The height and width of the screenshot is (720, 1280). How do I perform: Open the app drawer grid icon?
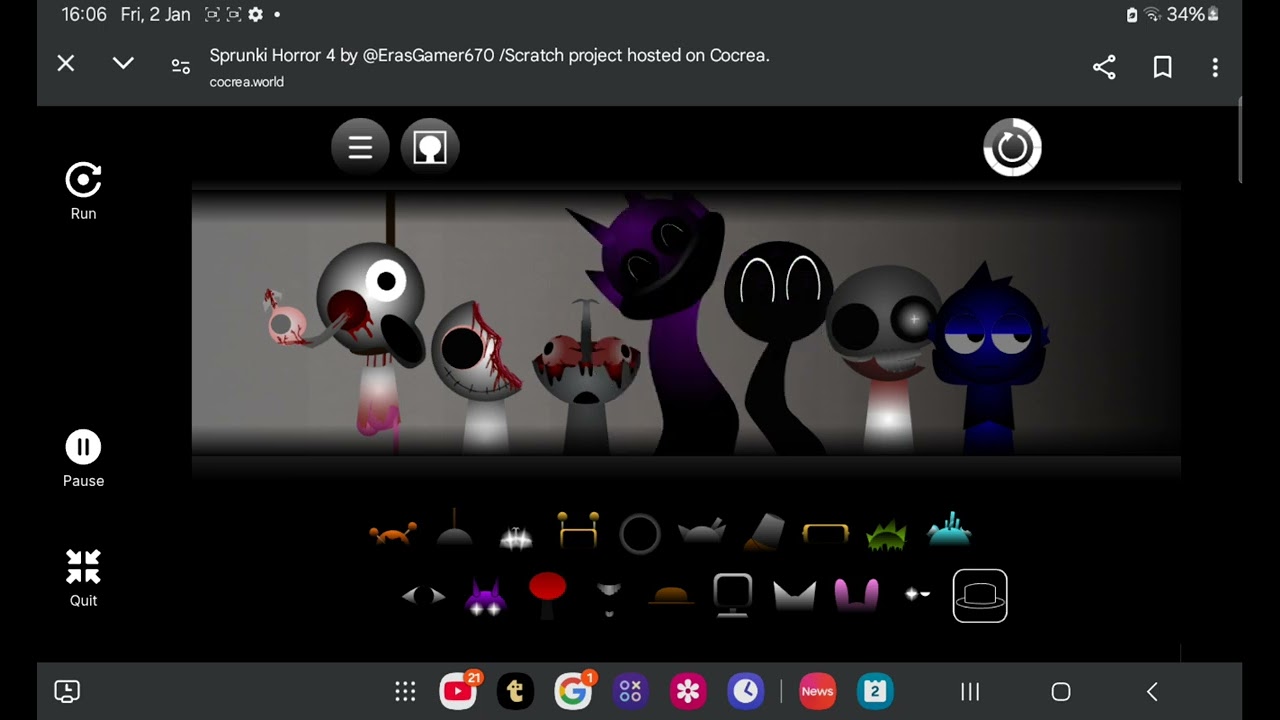[x=405, y=691]
